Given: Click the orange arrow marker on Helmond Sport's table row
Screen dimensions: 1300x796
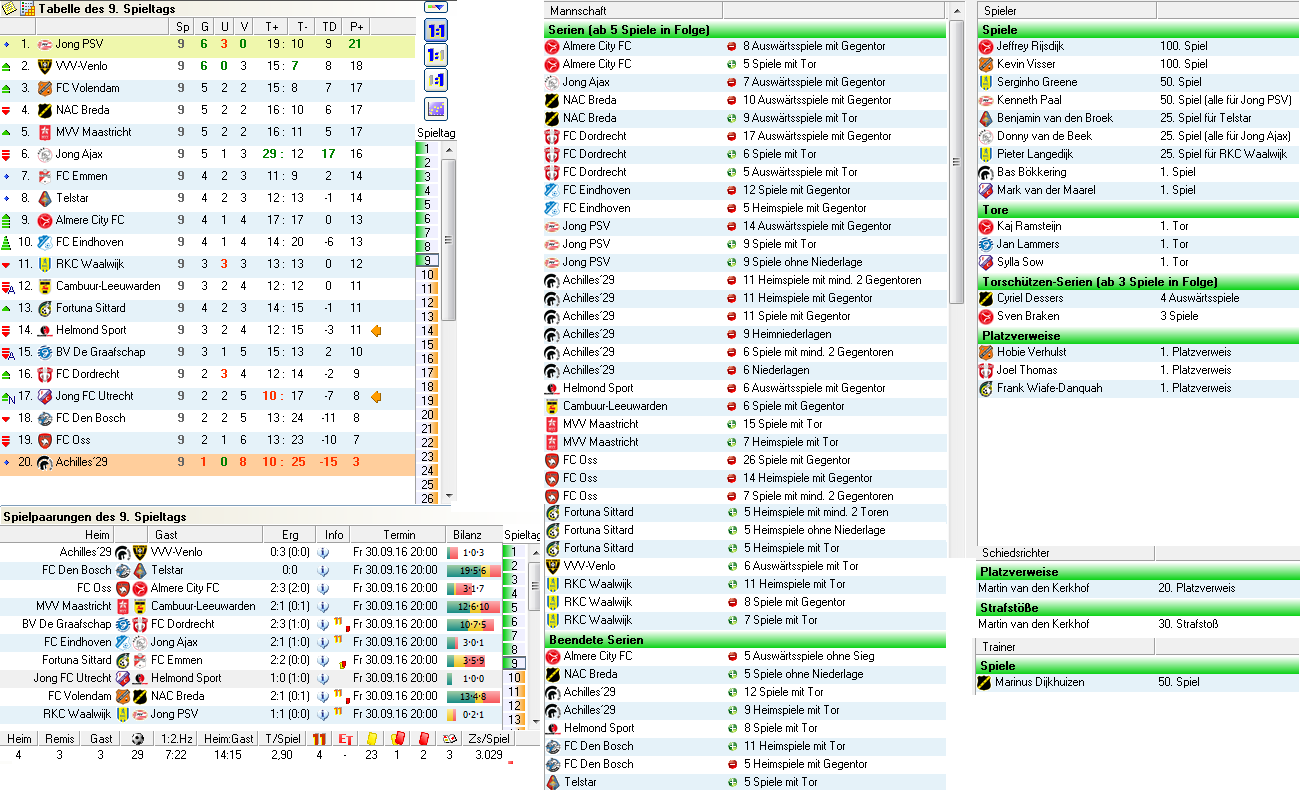Looking at the screenshot, I should pyautogui.click(x=376, y=330).
